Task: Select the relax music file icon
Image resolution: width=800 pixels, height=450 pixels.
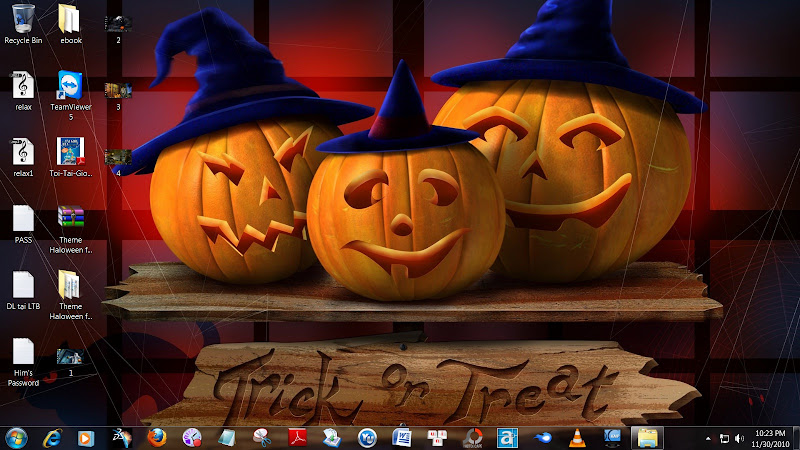Action: (23, 85)
